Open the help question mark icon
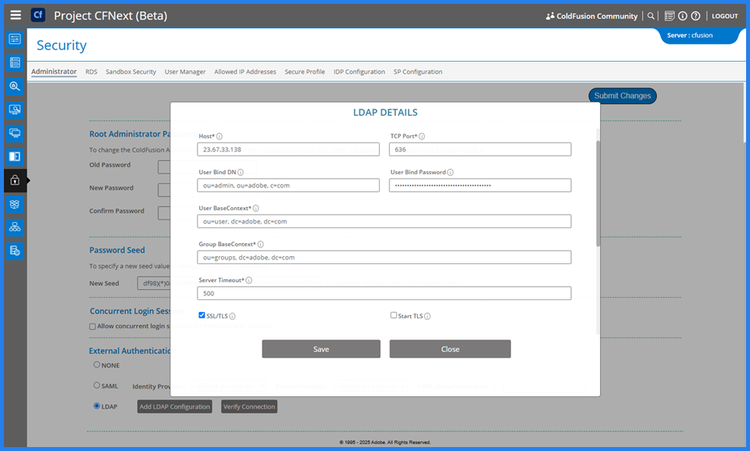This screenshot has height=451, width=750. pos(695,16)
